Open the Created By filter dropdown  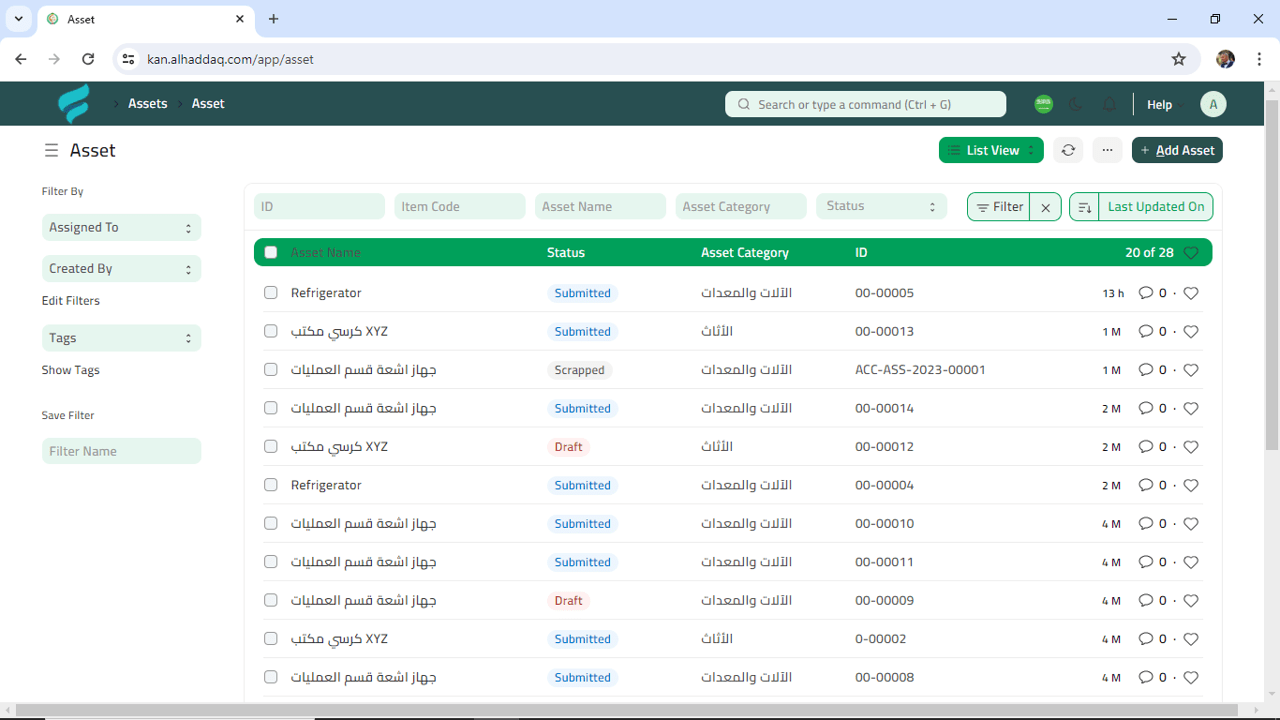pos(121,269)
